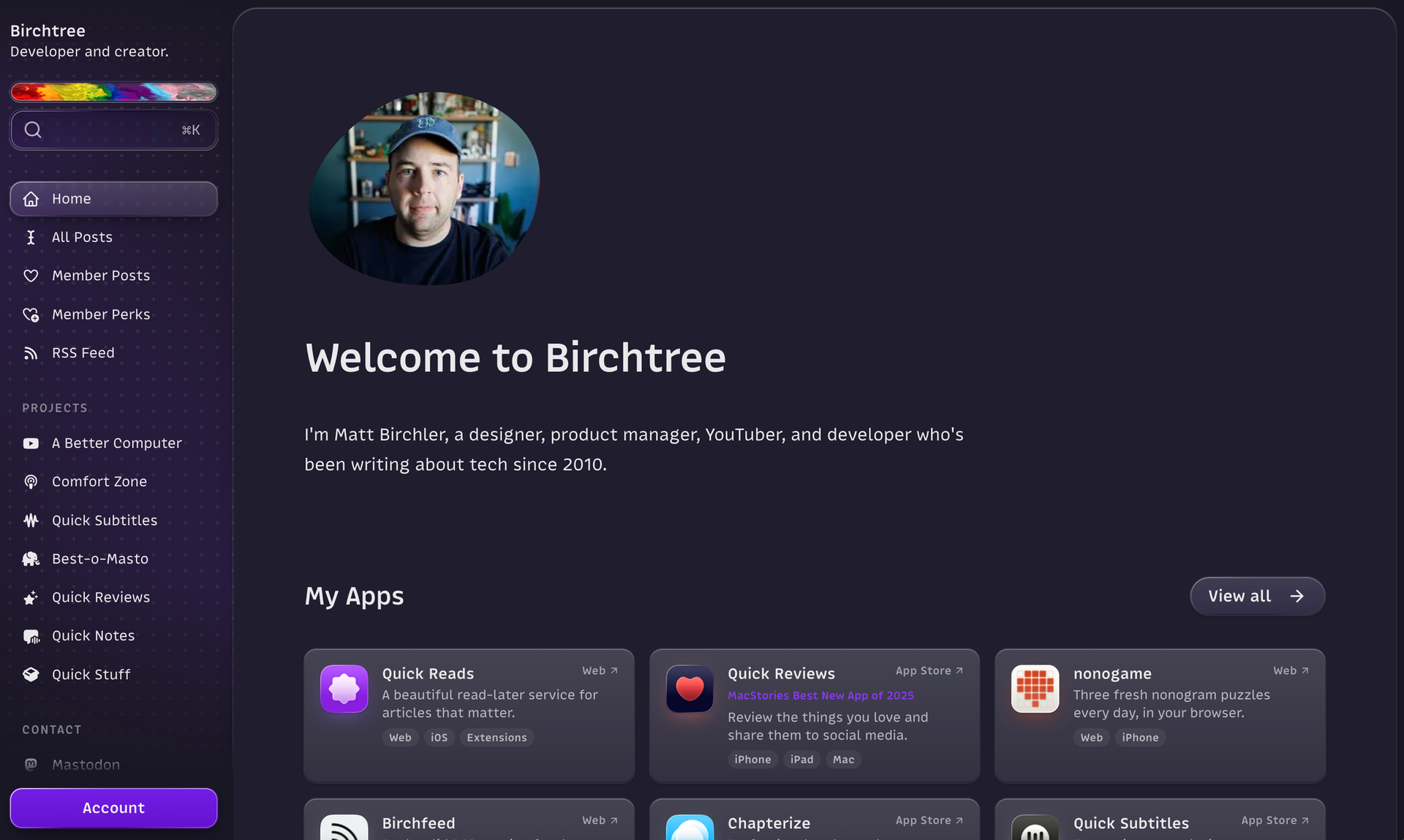Screen dimensions: 1404x840
Task: Click the Best-o-Masto elephant icon
Action: click(31, 559)
